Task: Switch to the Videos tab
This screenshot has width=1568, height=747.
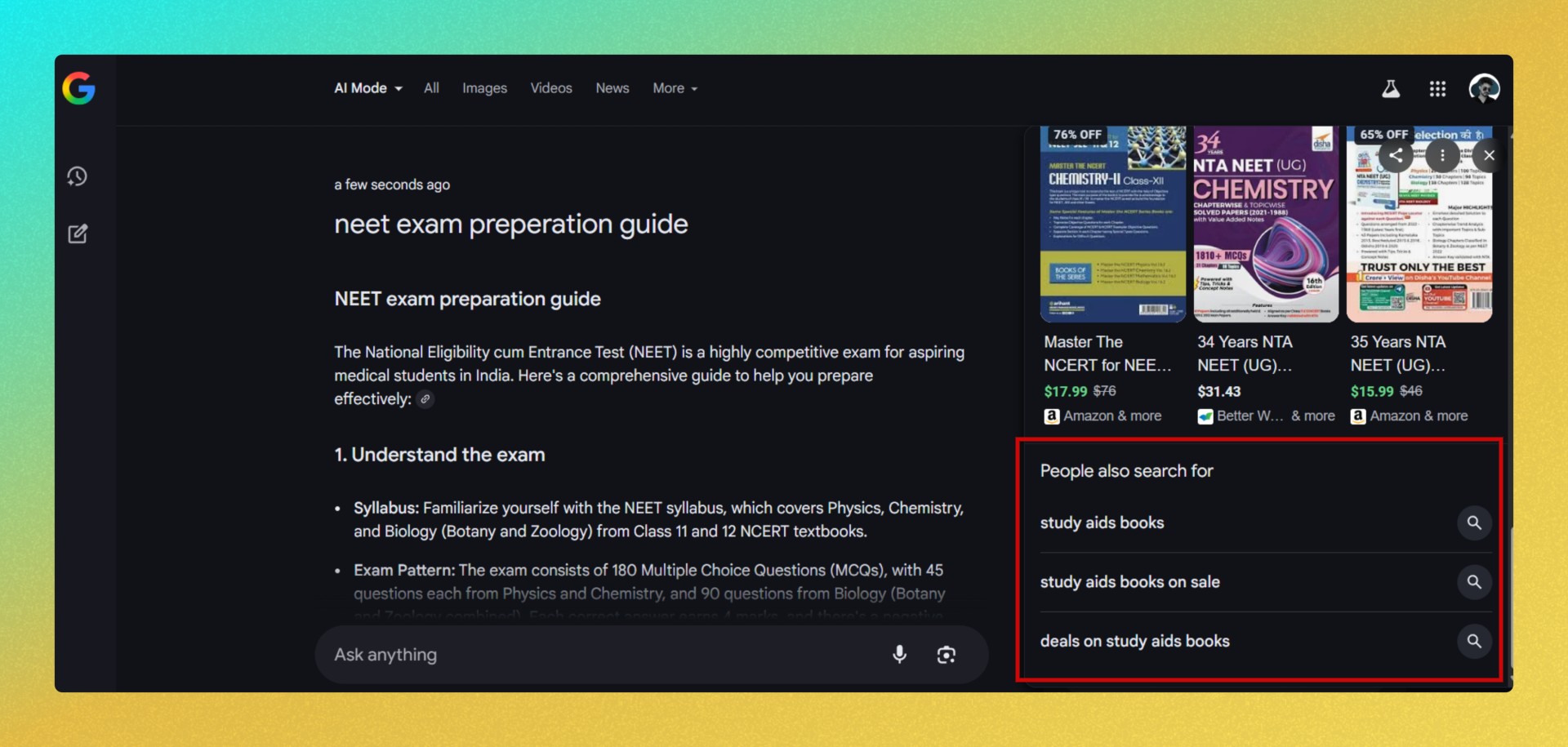Action: [x=550, y=88]
